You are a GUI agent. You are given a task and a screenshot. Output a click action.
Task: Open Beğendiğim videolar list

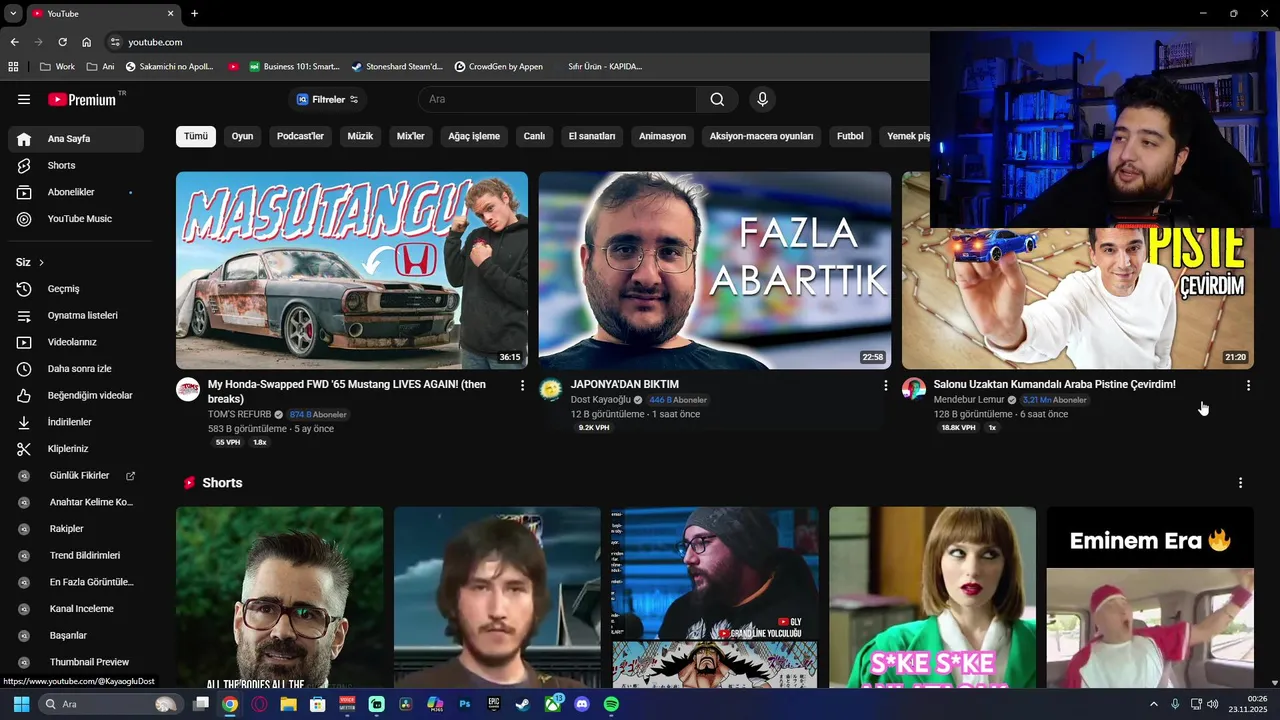tap(76, 395)
